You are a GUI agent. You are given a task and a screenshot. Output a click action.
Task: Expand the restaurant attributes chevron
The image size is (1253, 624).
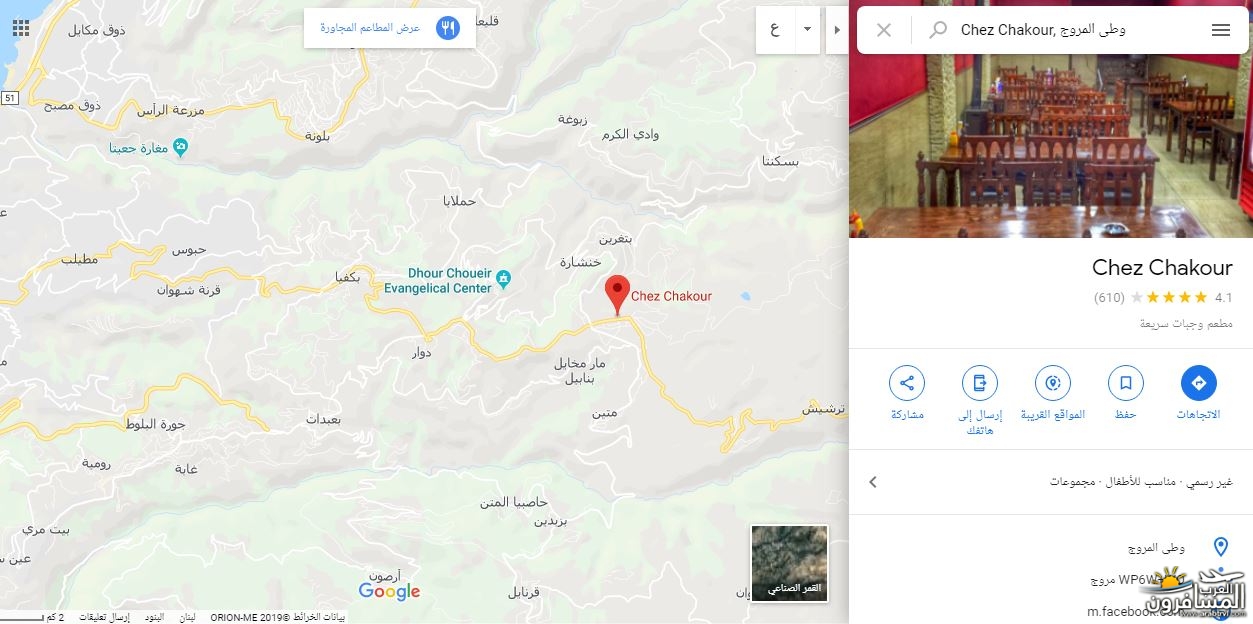tap(873, 482)
